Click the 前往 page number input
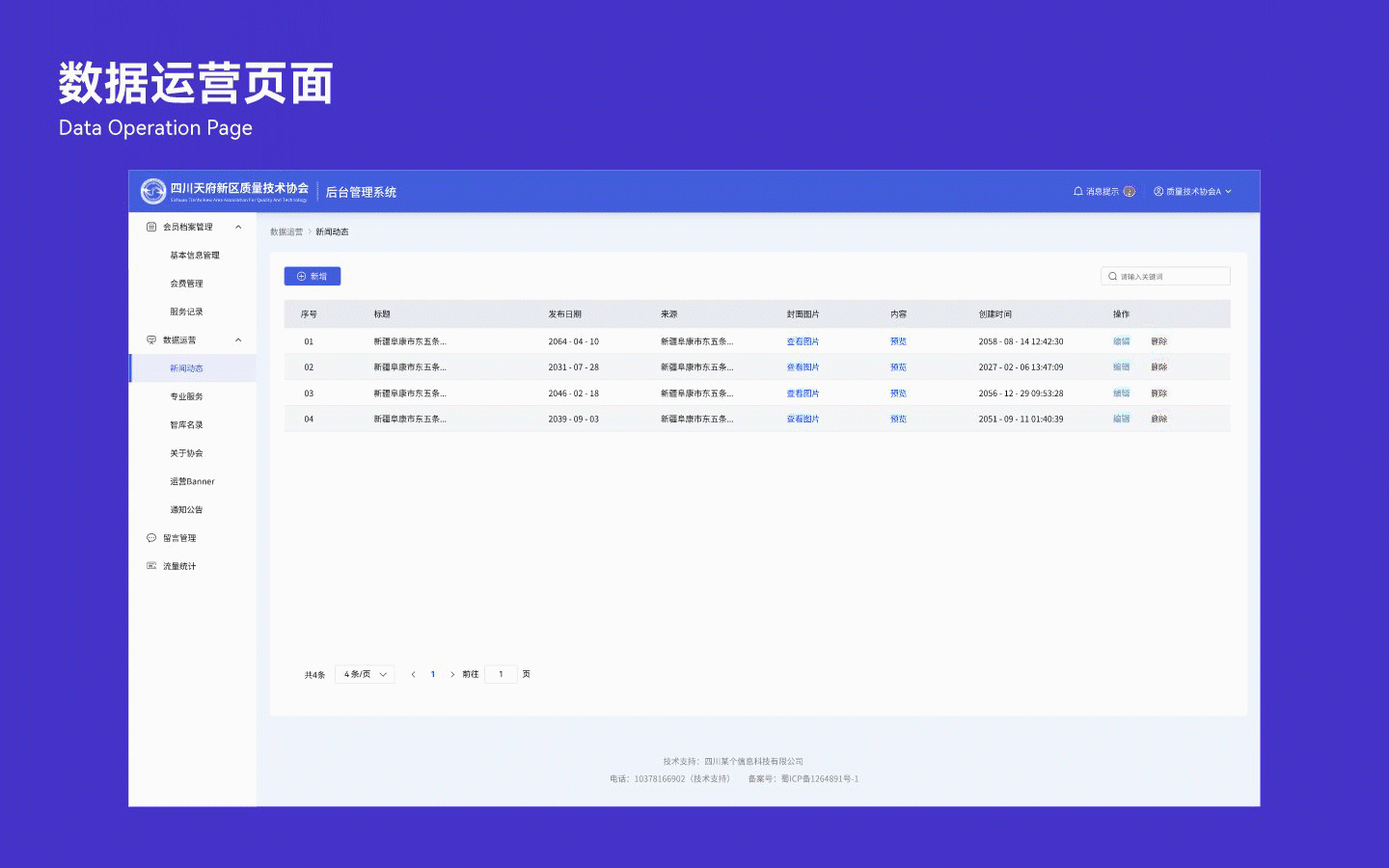Screen dimensions: 1389x868 [x=501, y=674]
